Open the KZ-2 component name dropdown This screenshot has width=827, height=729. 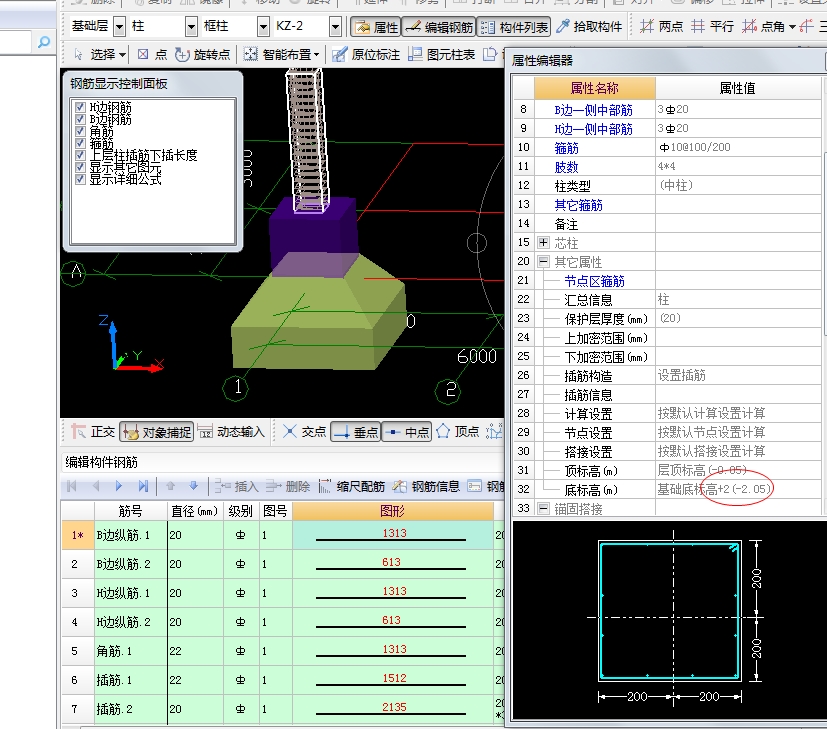335,26
